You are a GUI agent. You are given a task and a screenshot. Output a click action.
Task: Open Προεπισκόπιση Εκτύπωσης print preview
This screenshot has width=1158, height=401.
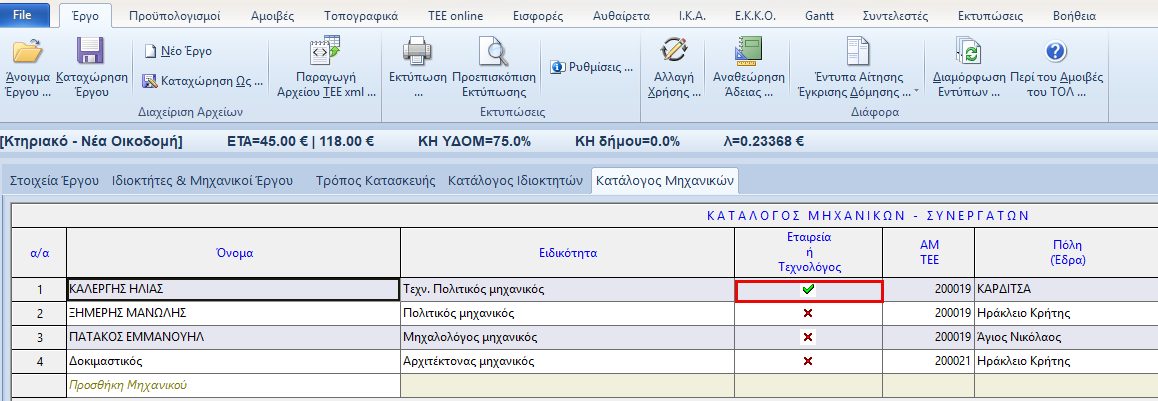[493, 53]
